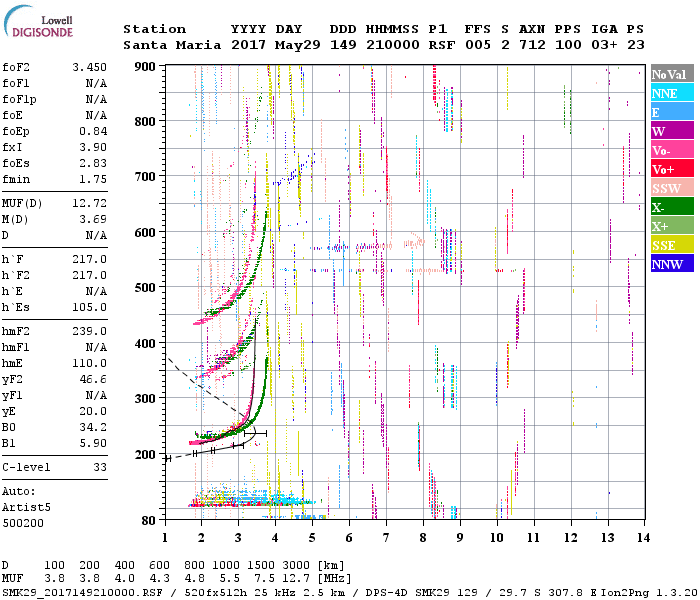This screenshot has height=600, width=700.
Task: Click the Artist5 auto-scaling label
Action: pos(26,508)
